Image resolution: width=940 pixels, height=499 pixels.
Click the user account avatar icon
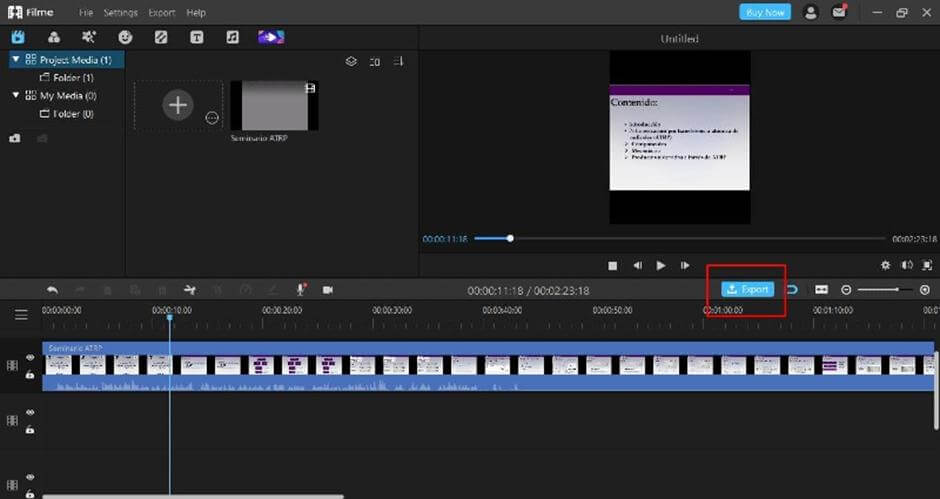811,12
